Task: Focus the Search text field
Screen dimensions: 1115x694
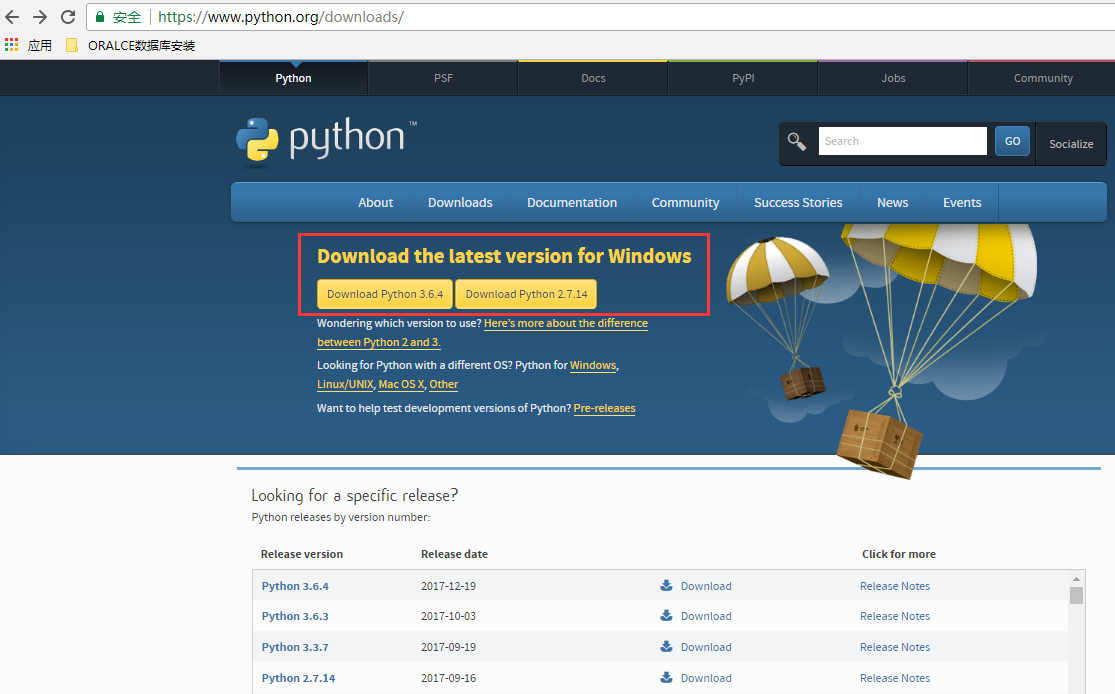Action: [x=902, y=141]
